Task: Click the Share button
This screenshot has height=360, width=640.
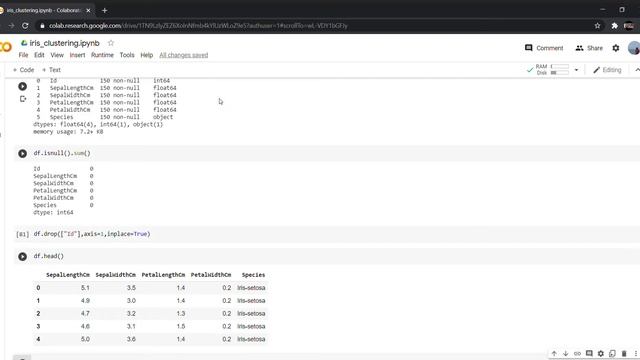Action: 589,48
